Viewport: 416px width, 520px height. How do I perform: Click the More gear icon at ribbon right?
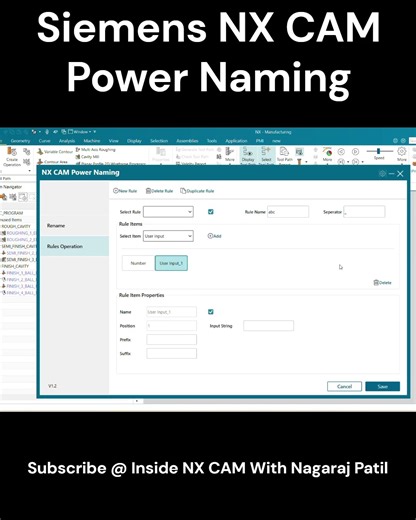point(402,154)
